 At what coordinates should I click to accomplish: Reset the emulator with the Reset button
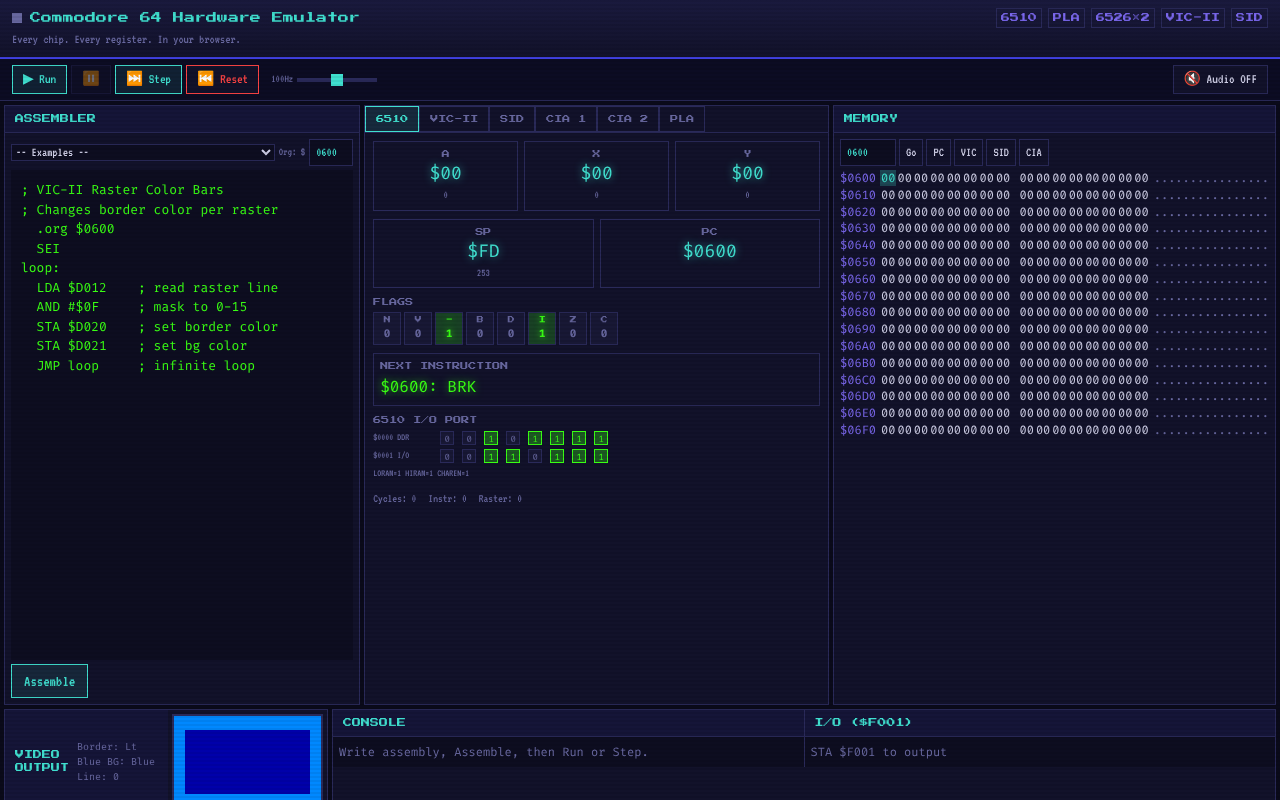point(222,79)
